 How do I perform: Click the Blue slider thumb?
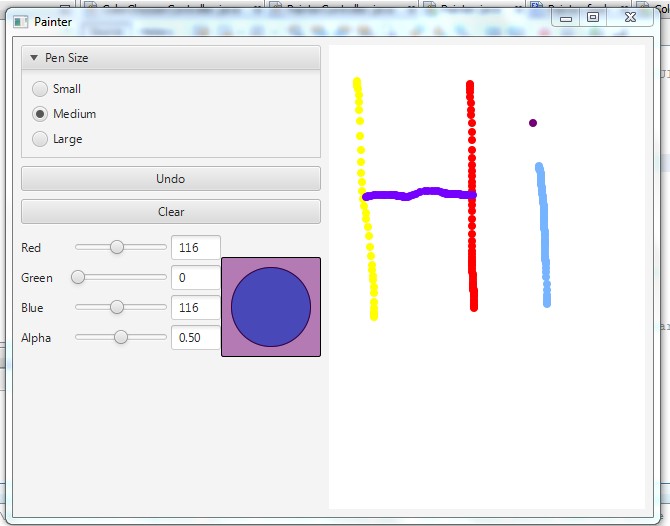coord(117,307)
